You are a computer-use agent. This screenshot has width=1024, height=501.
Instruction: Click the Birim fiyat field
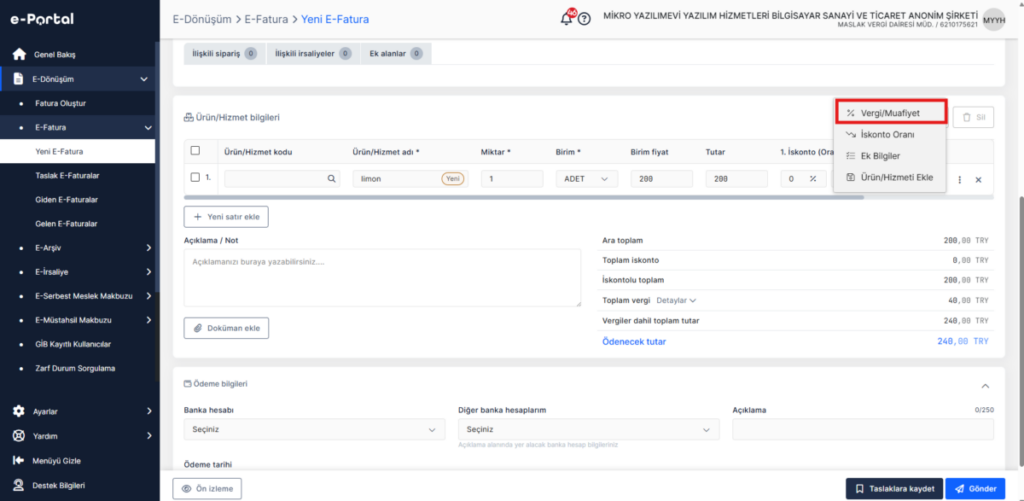(x=662, y=179)
